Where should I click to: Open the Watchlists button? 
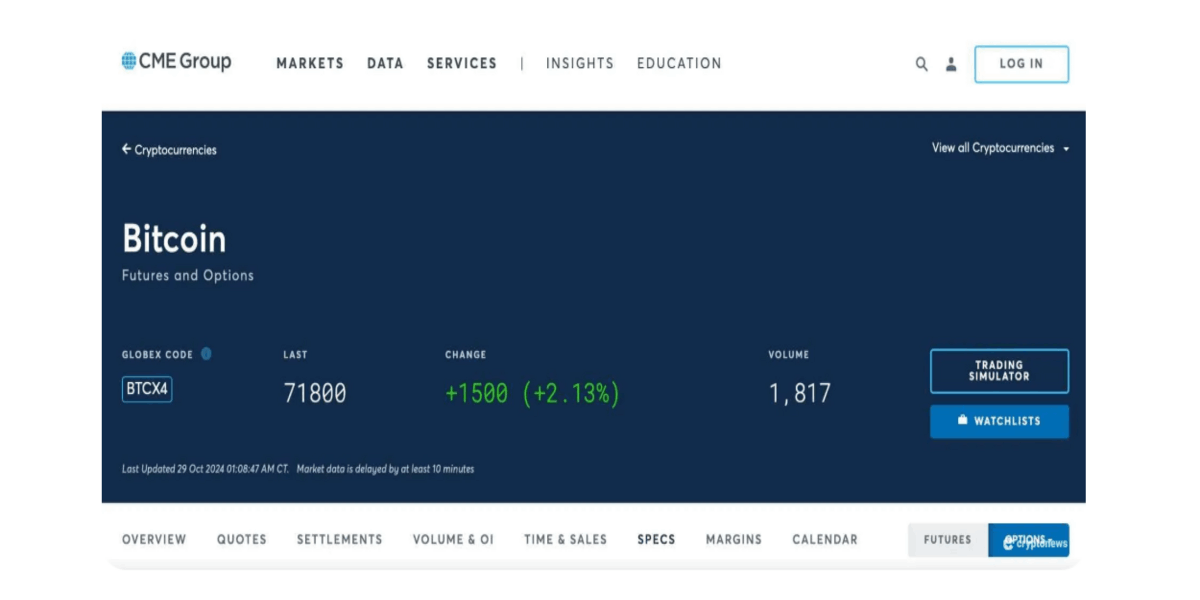click(x=999, y=421)
